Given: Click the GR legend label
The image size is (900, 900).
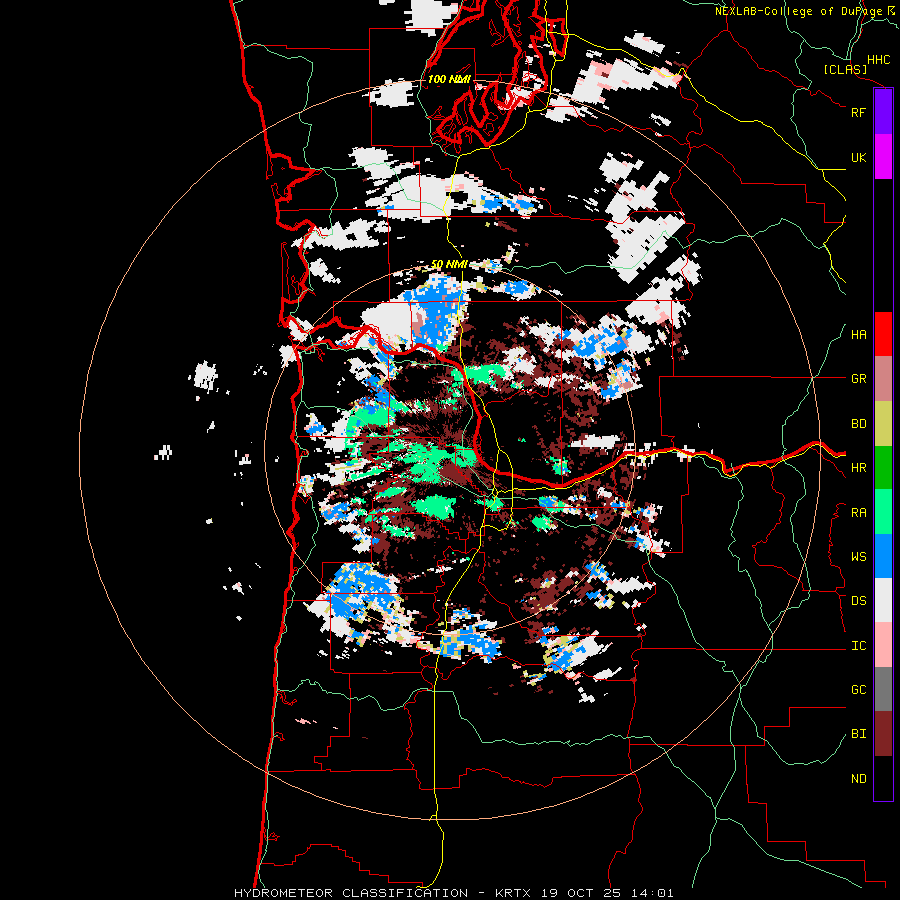Looking at the screenshot, I should [858, 379].
